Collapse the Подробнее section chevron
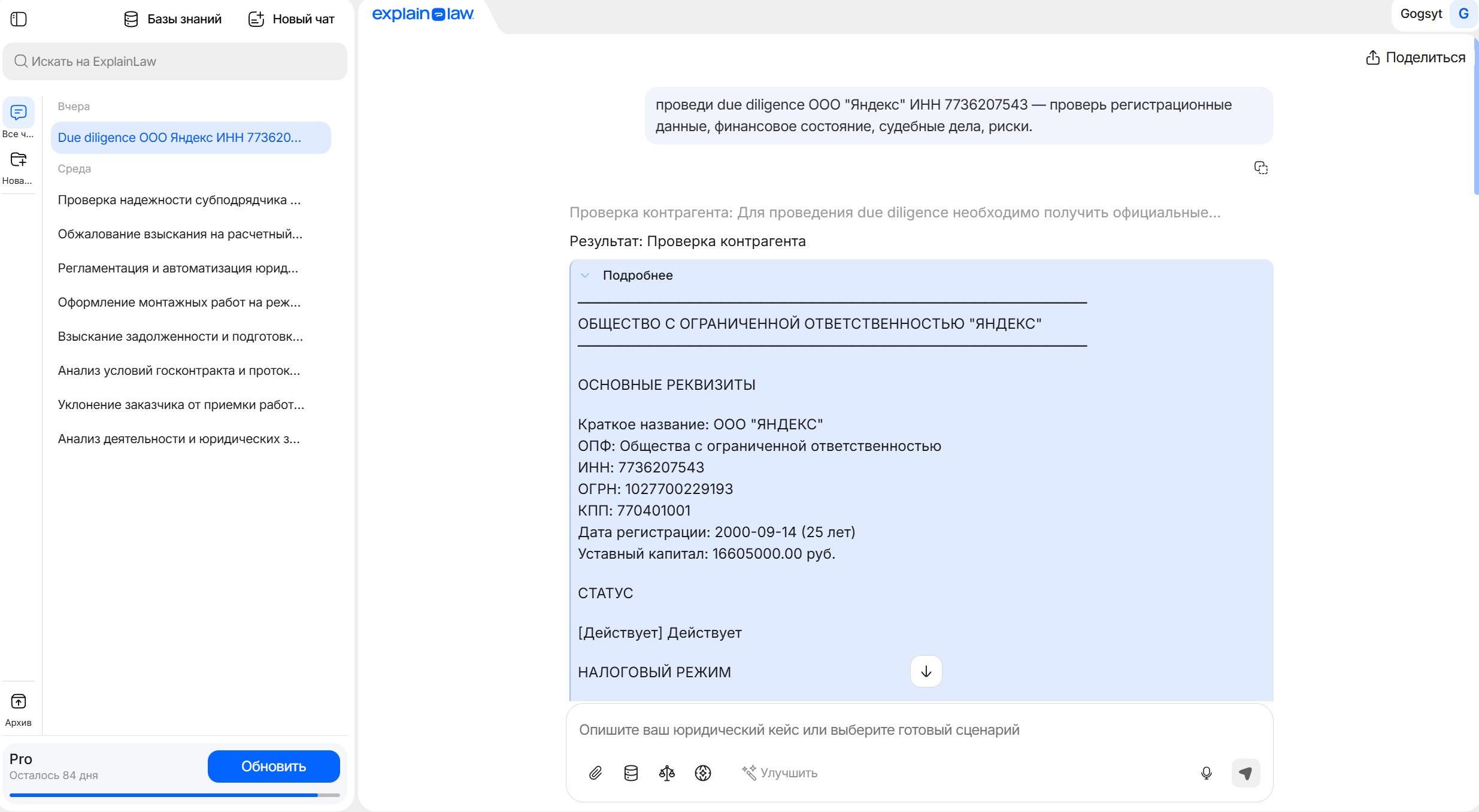The image size is (1479, 812). [585, 275]
